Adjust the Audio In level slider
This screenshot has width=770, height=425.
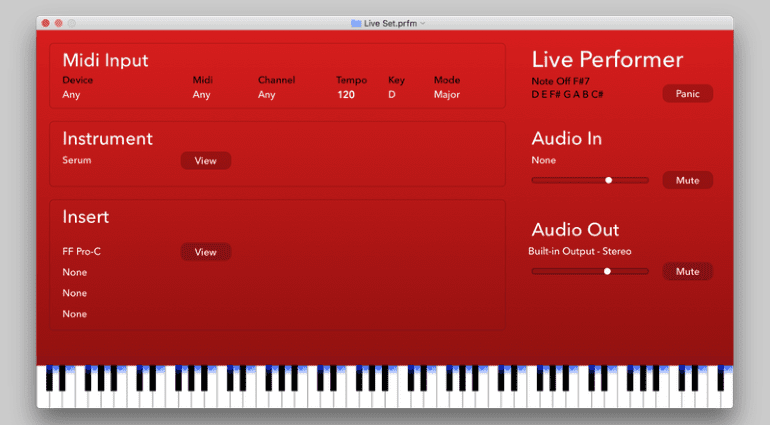click(x=608, y=180)
